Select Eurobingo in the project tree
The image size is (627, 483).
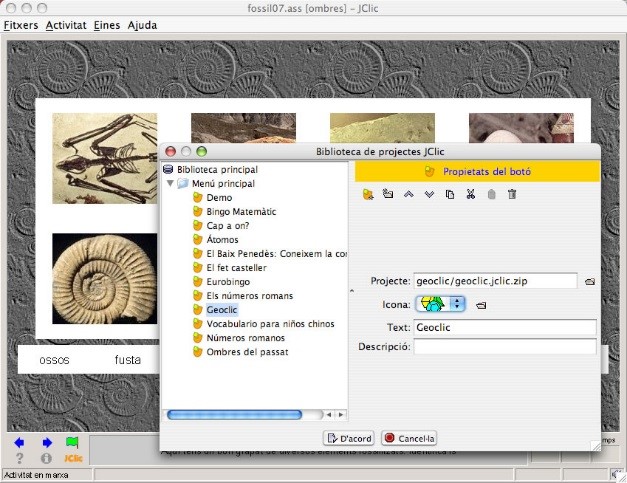[x=229, y=282]
